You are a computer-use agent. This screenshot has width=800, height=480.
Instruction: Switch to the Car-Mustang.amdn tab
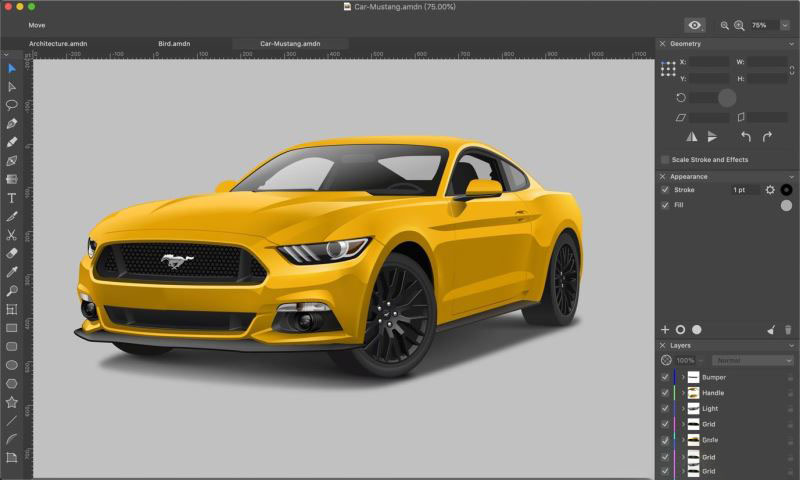coord(290,44)
